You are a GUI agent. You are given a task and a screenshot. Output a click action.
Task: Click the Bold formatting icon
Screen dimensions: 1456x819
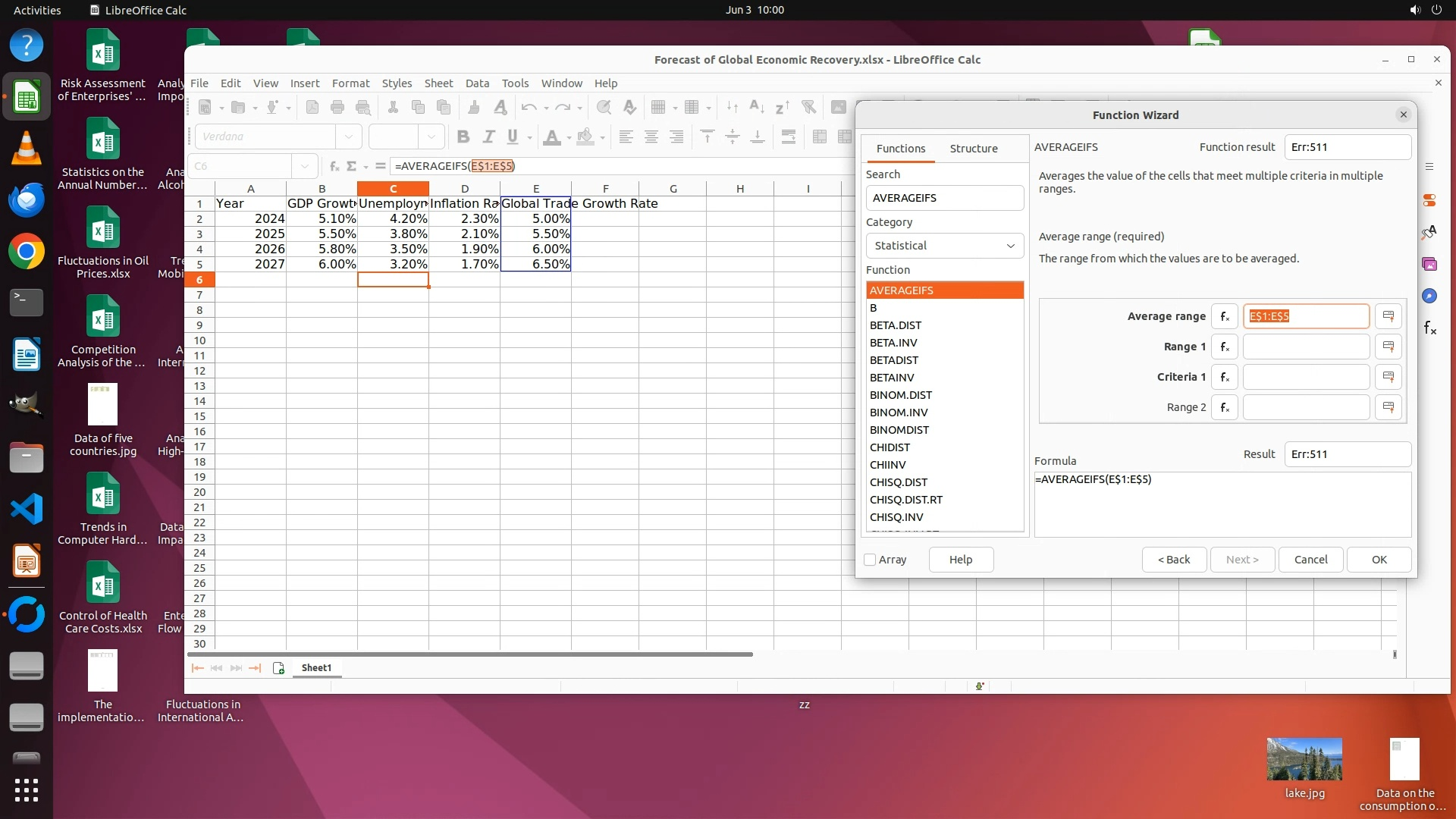463,136
